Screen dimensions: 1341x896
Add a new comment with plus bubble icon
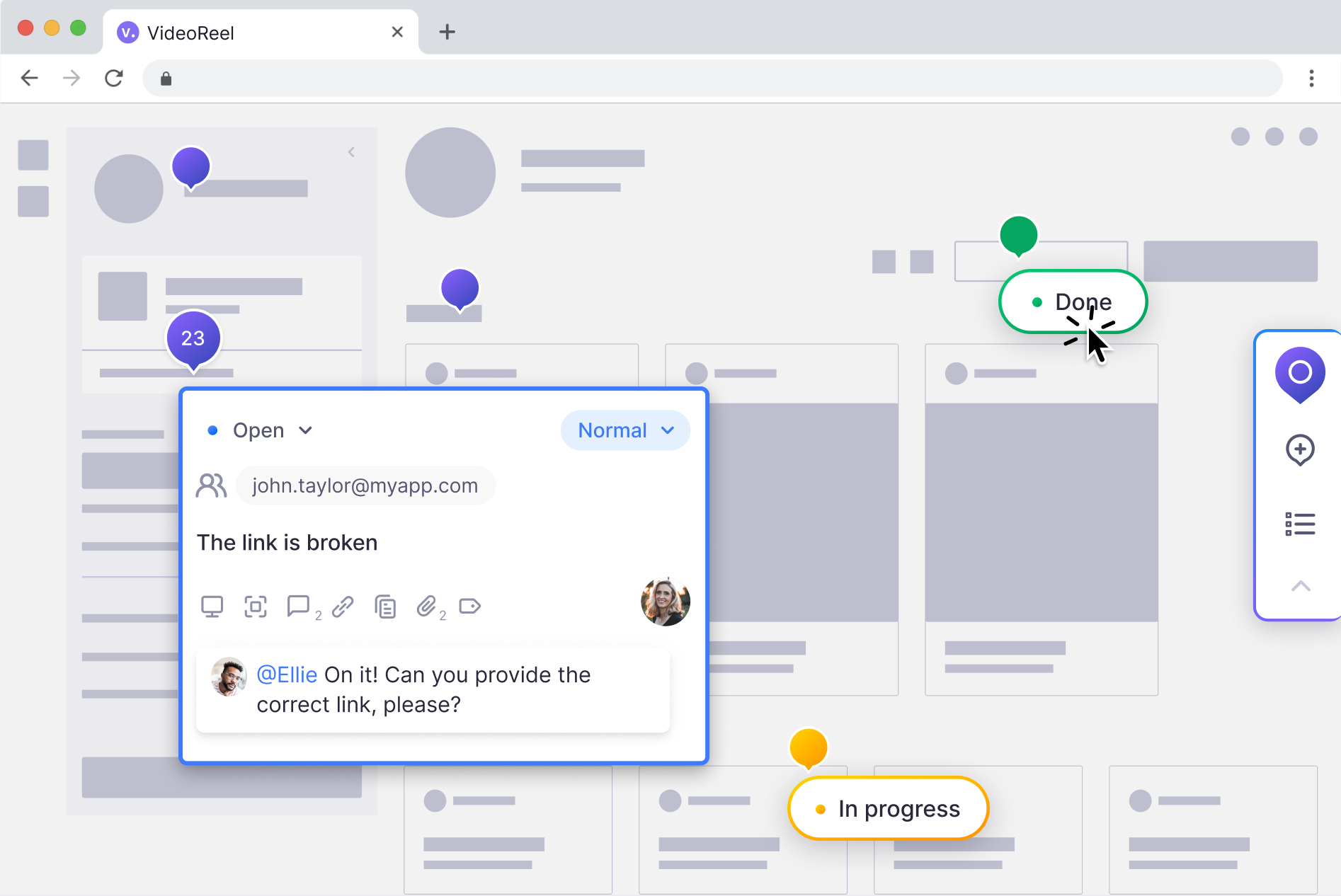click(x=1300, y=449)
